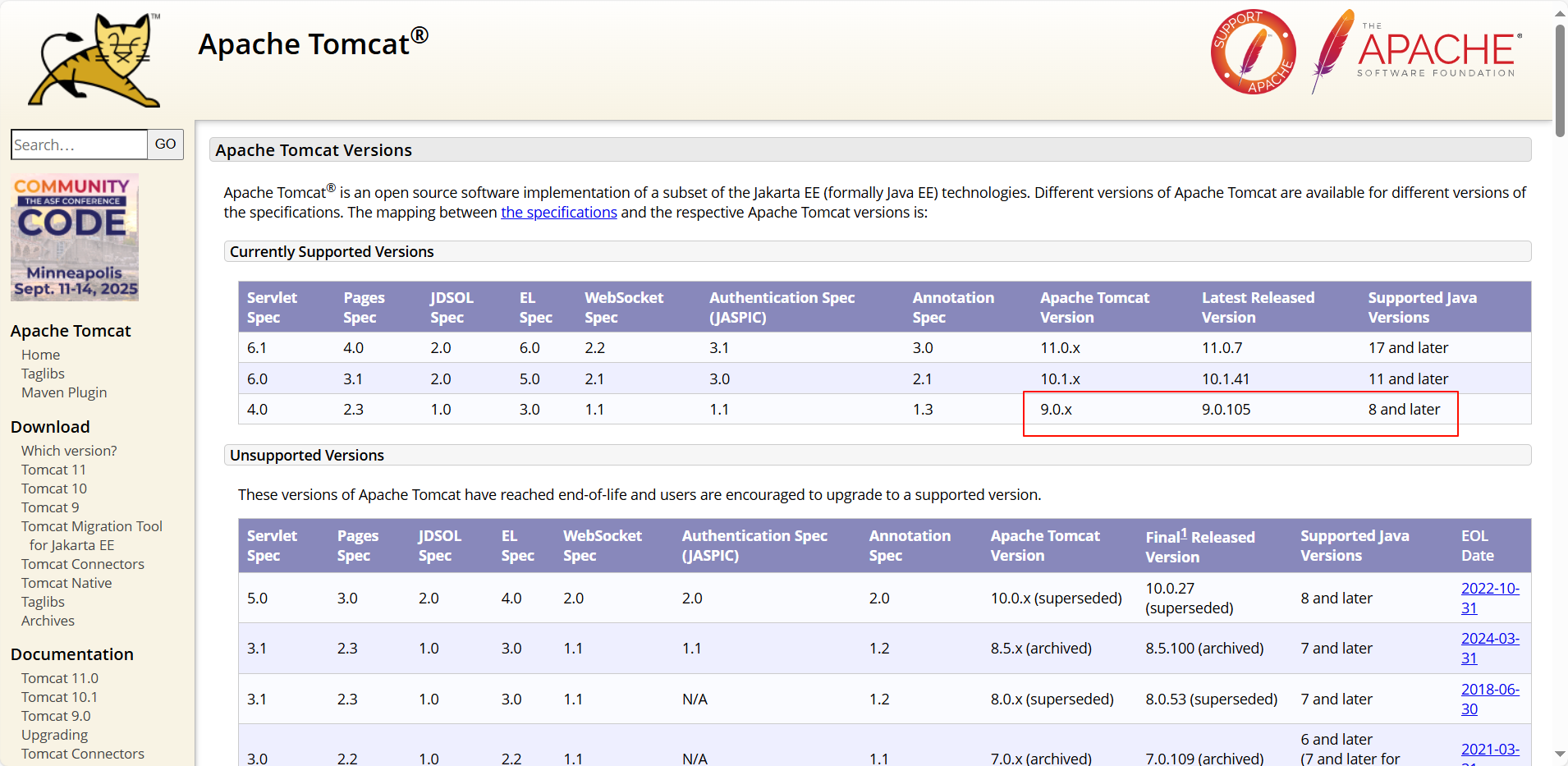Open the Maven Plugin link

pyautogui.click(x=64, y=392)
